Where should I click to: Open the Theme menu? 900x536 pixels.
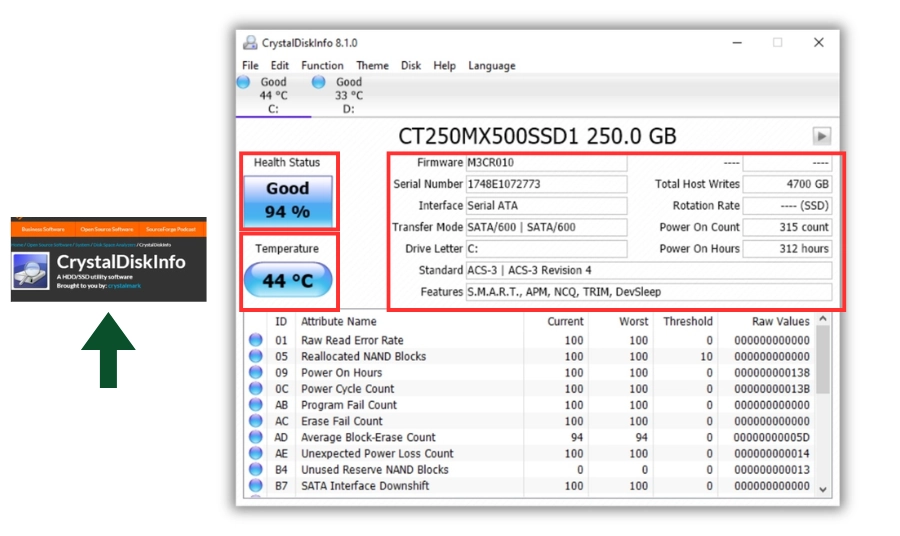(372, 65)
